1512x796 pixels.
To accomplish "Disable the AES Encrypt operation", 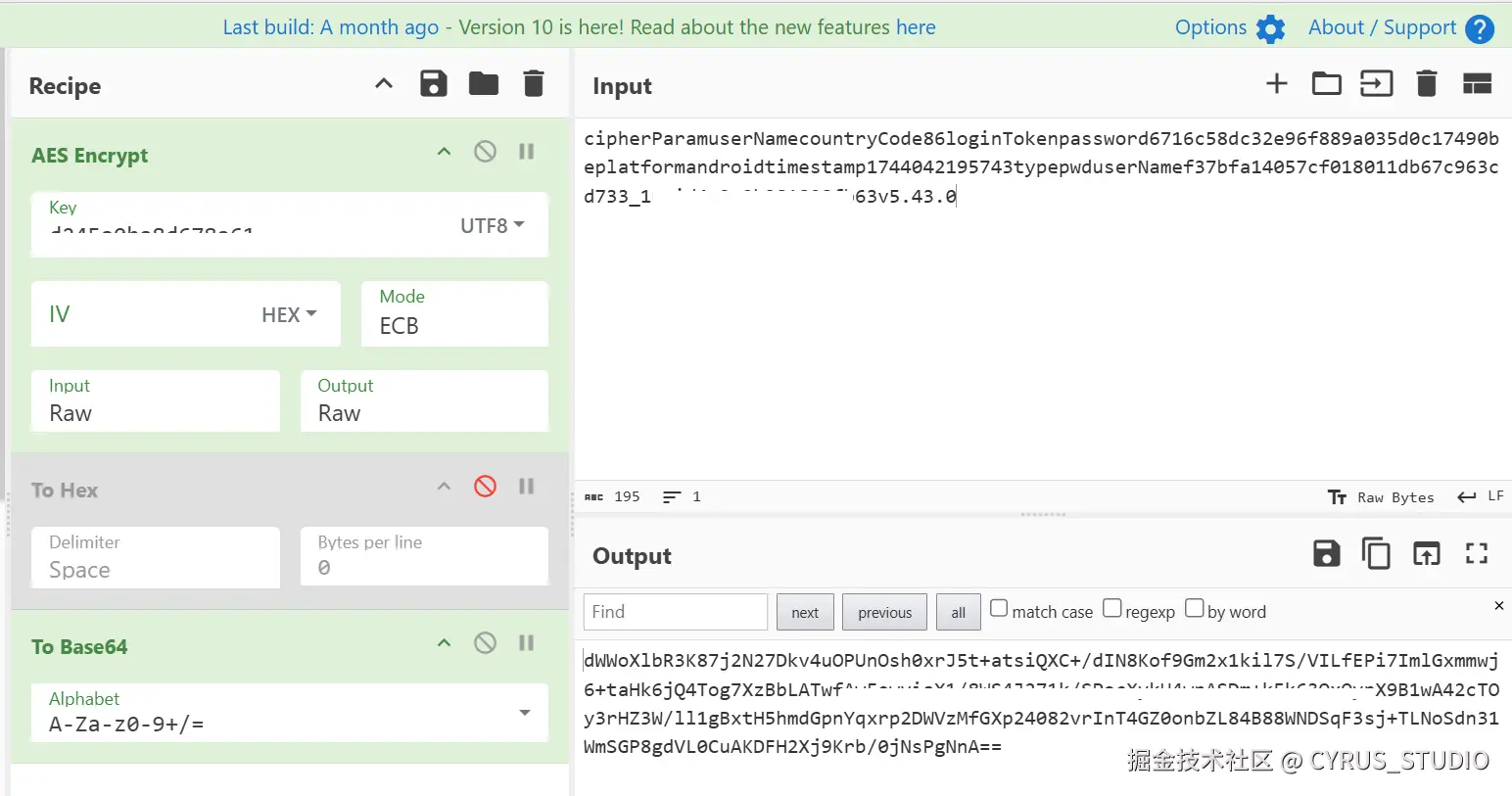I will point(485,152).
